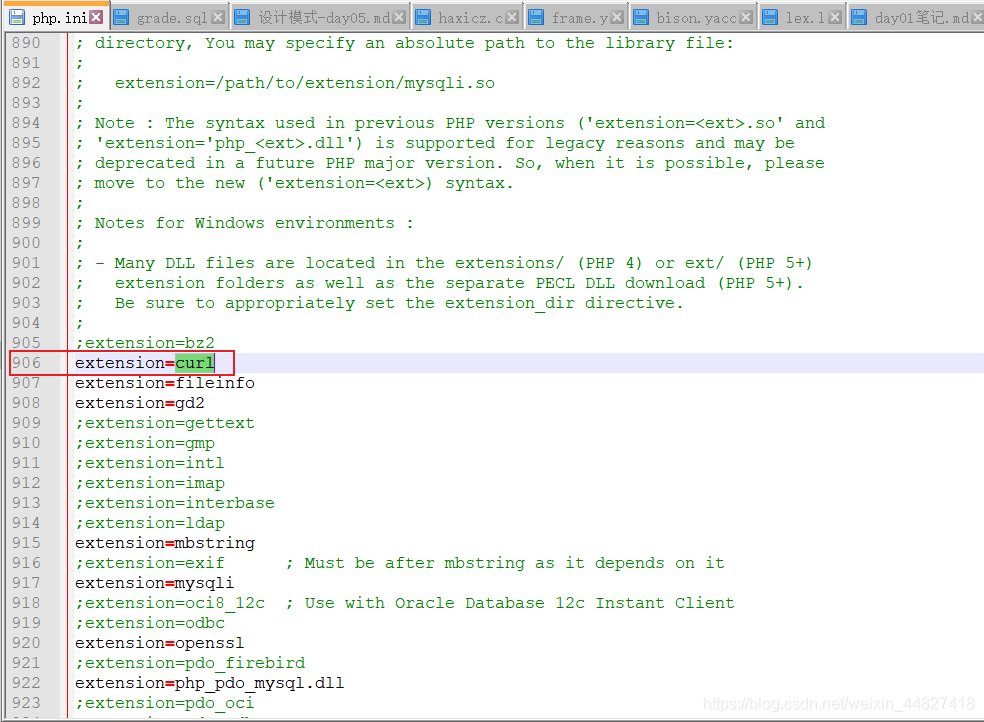
Task: Click the ';extension=gmp' line
Action: [x=145, y=443]
